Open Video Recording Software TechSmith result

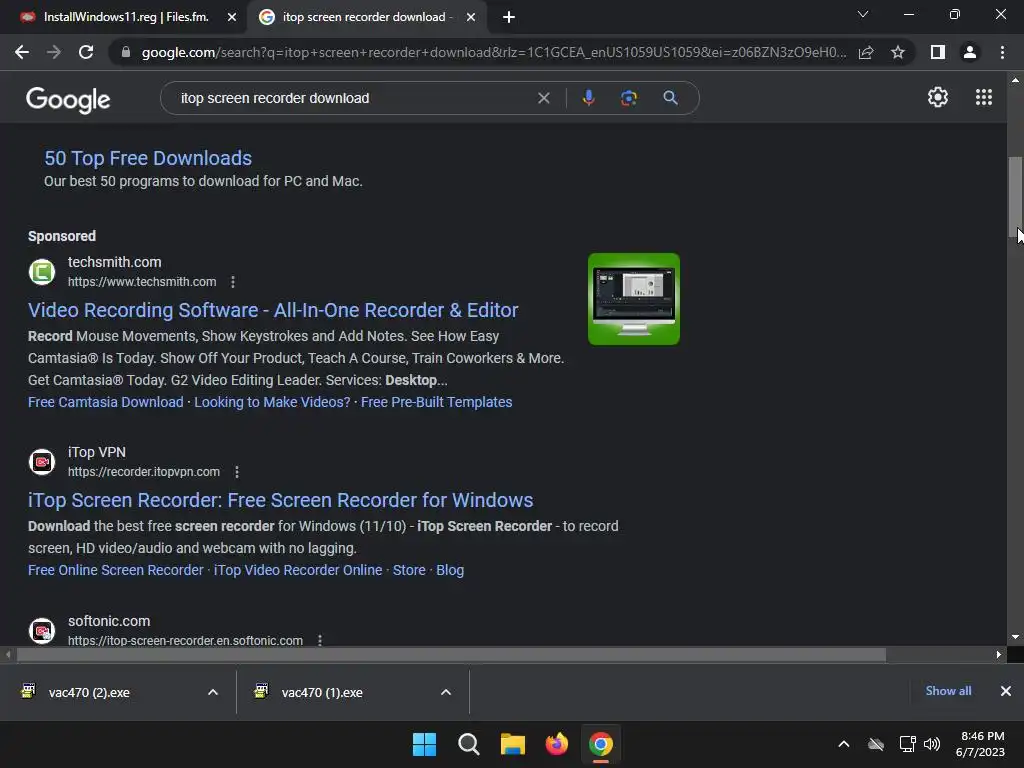(273, 310)
